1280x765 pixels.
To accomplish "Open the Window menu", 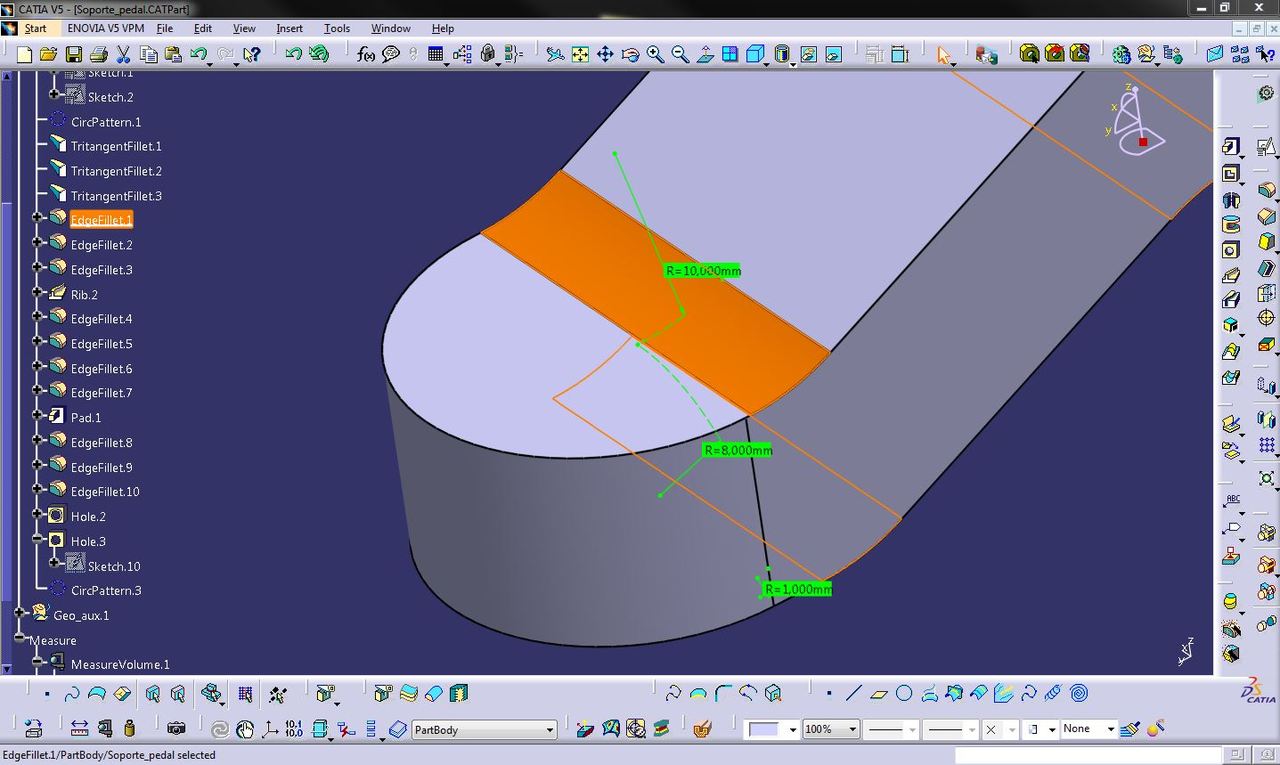I will pyautogui.click(x=391, y=28).
